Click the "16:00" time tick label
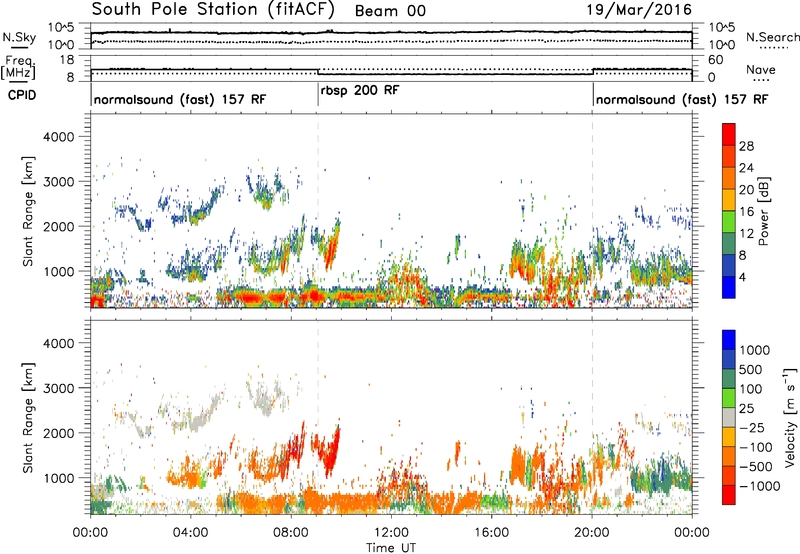 tap(491, 533)
